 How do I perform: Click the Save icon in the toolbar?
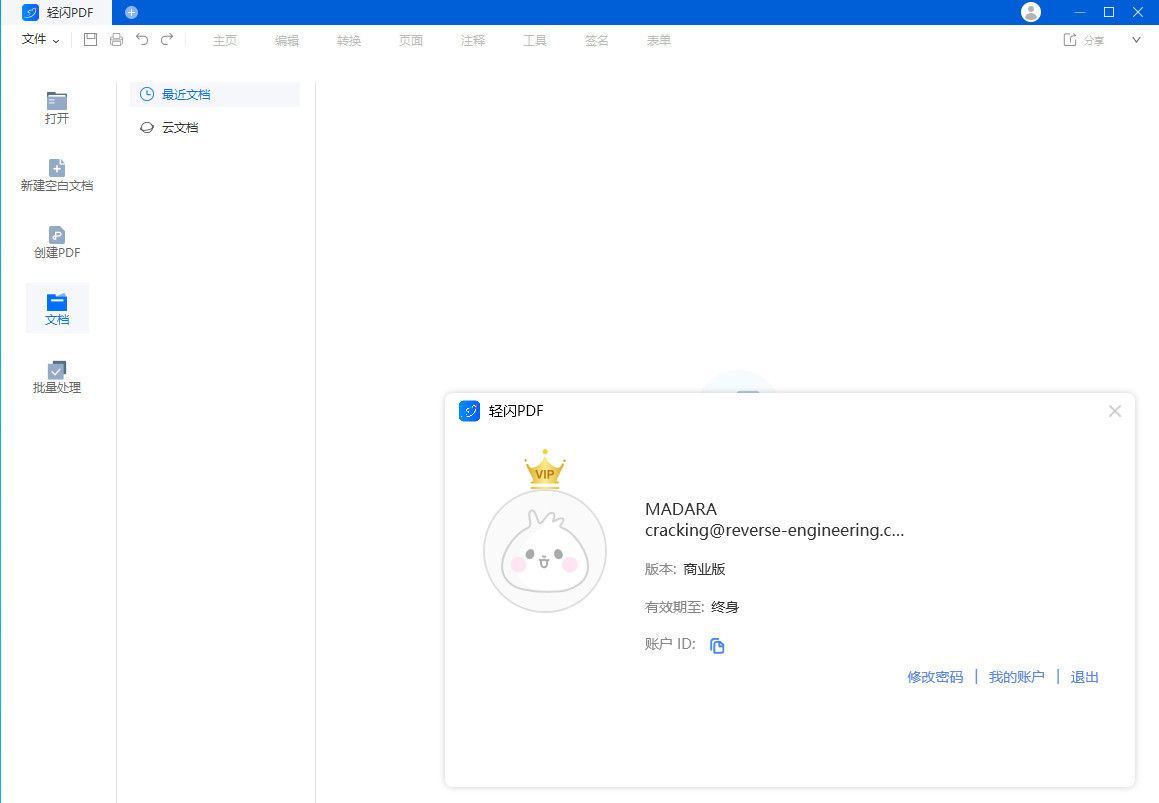[x=91, y=40]
